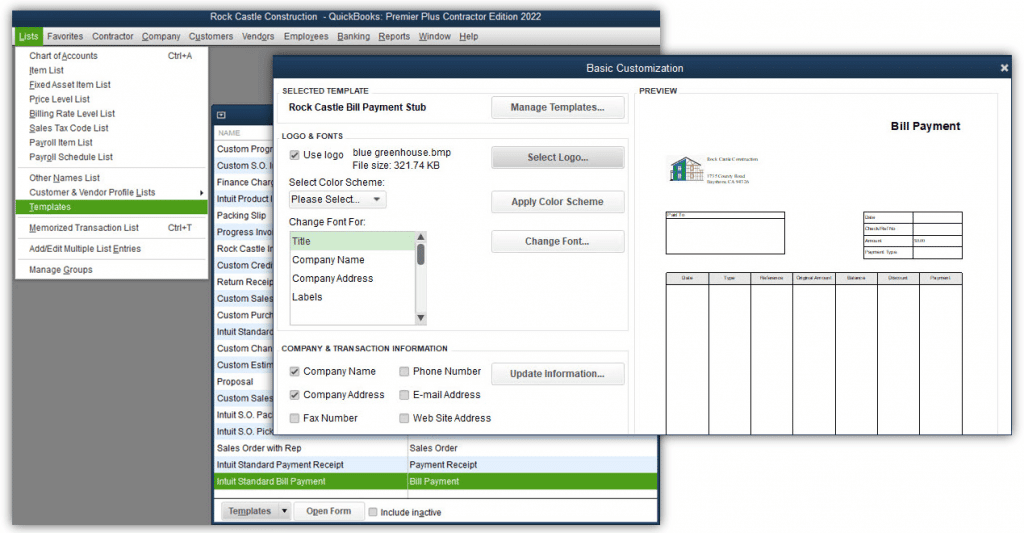Choose Price Level List
Image resolution: width=1024 pixels, height=533 pixels.
point(111,99)
